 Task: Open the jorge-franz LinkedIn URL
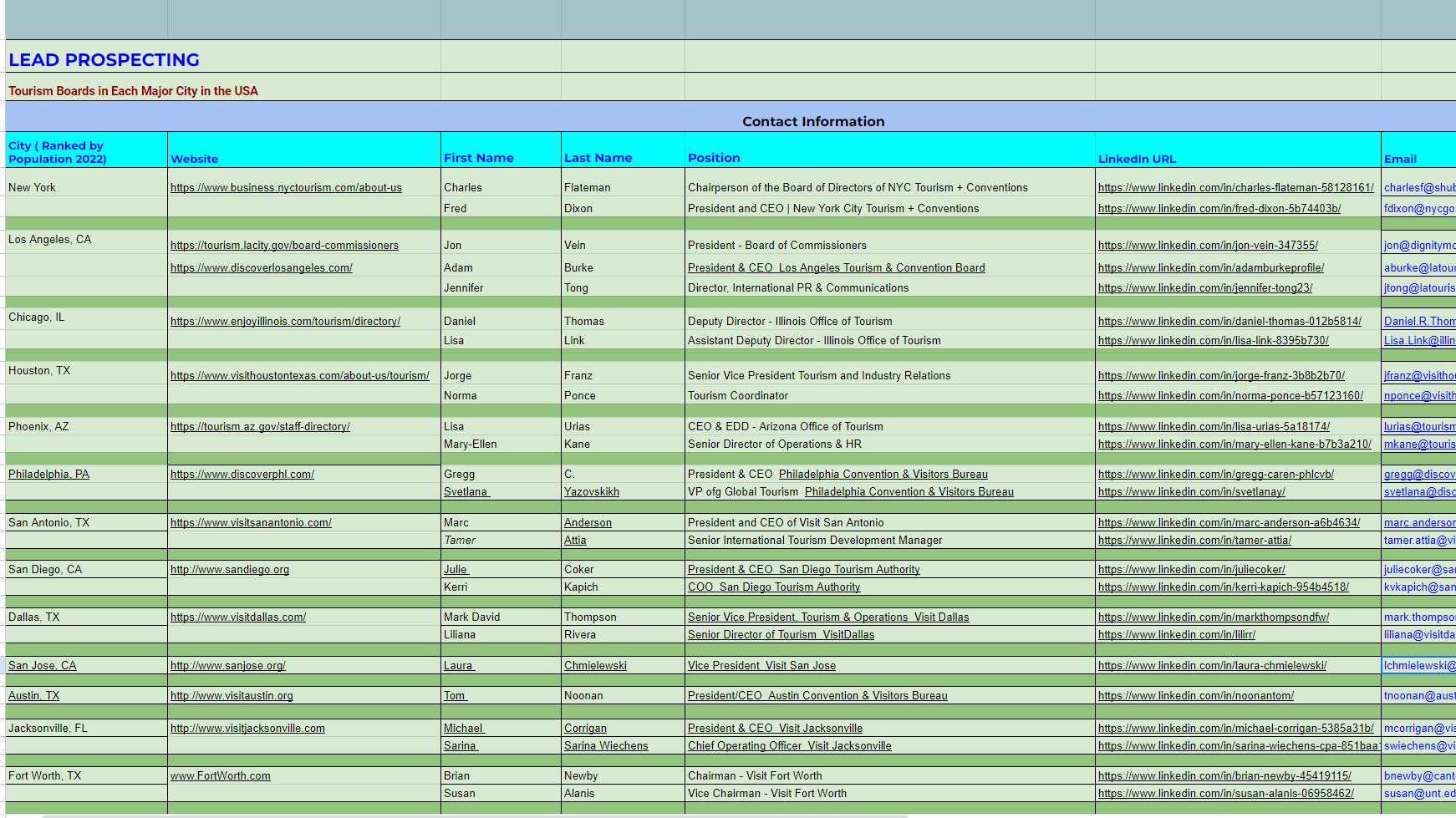1221,376
